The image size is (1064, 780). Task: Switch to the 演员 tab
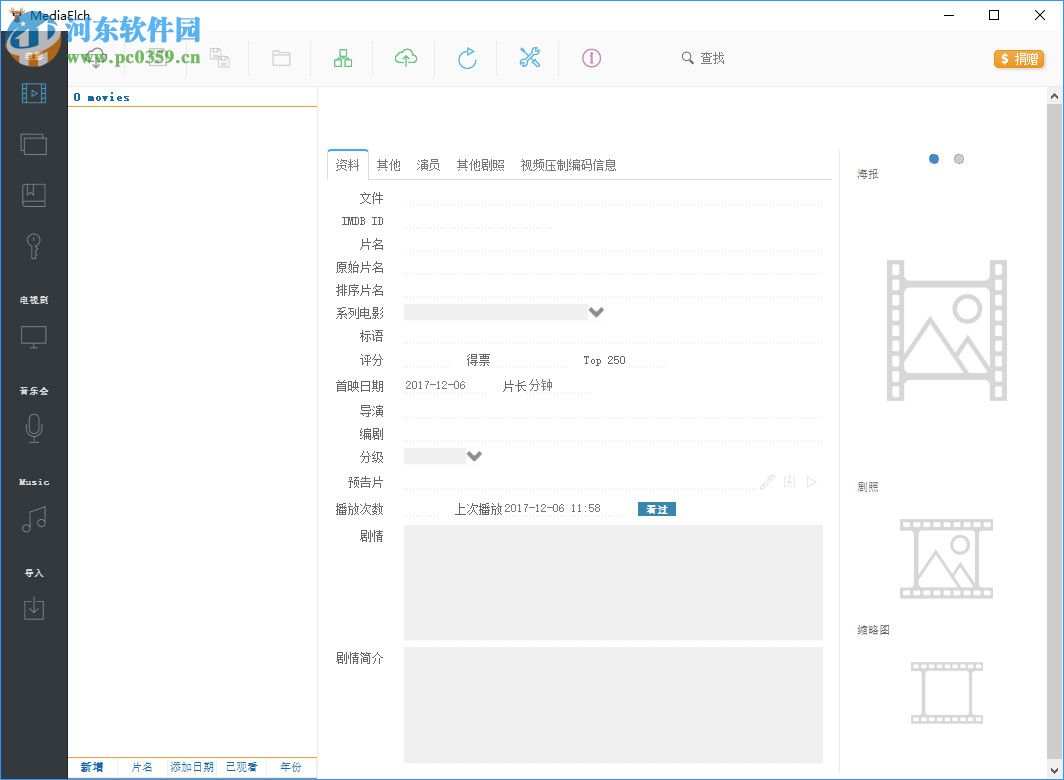[428, 165]
